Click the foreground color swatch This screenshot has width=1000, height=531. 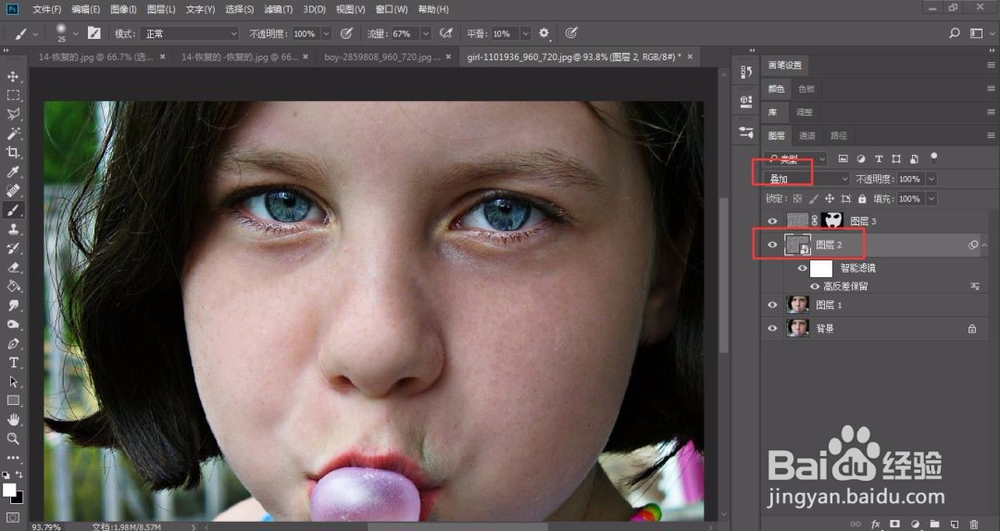9,490
